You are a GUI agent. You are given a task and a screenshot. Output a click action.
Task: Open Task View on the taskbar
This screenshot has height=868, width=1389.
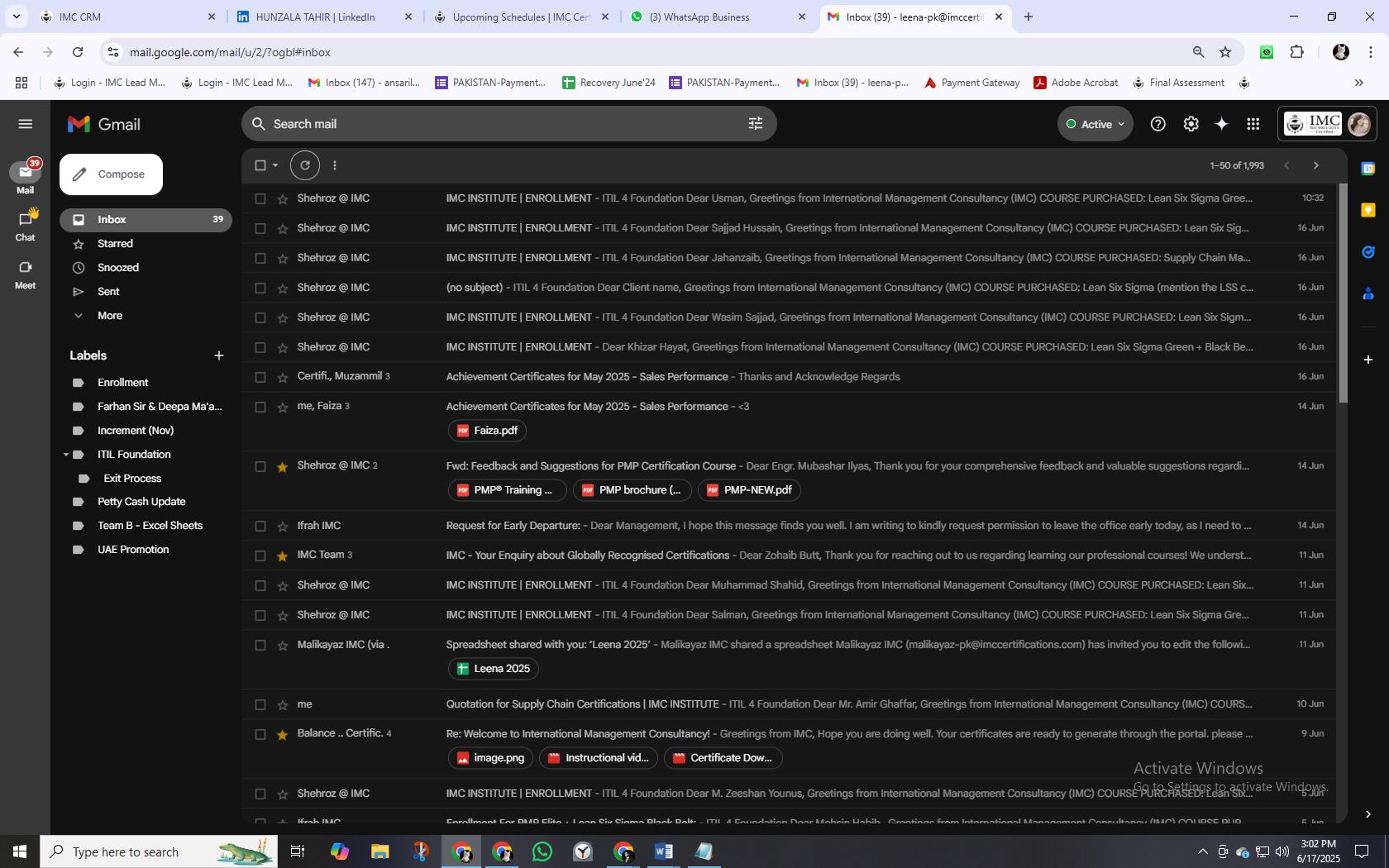coord(298,851)
